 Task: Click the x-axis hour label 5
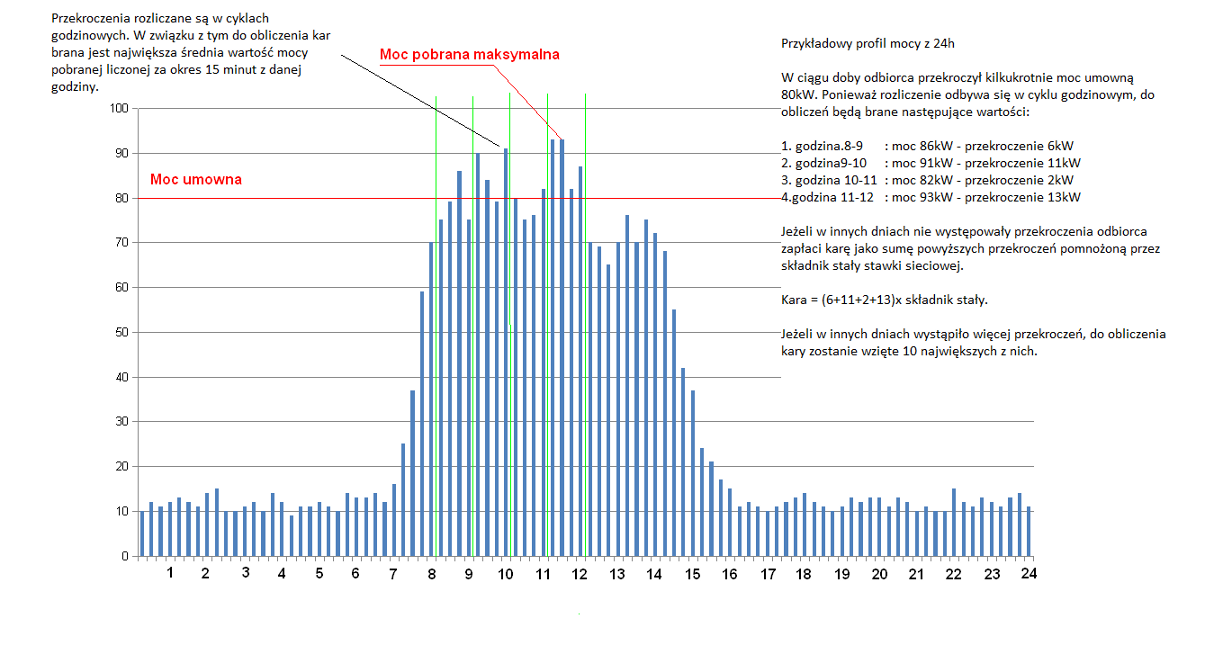(319, 574)
